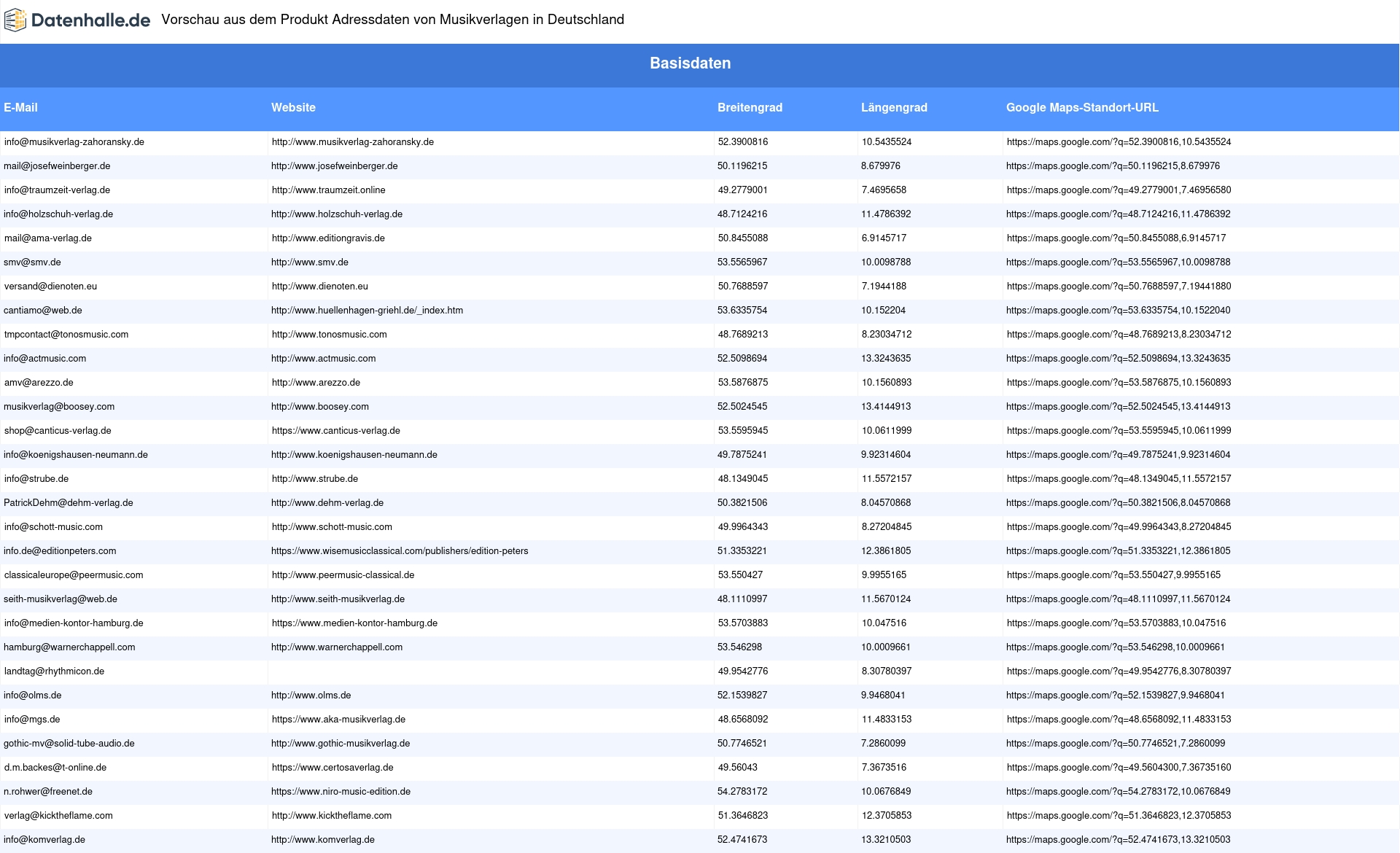Open Google Maps URL for 52.5098694,13.3243635
Viewport: 1400px width, 853px height.
(1118, 359)
